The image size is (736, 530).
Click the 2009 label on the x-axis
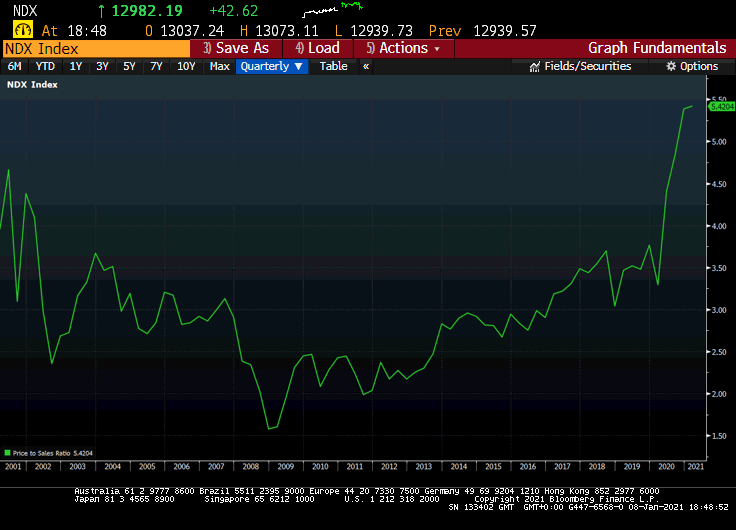[x=285, y=467]
